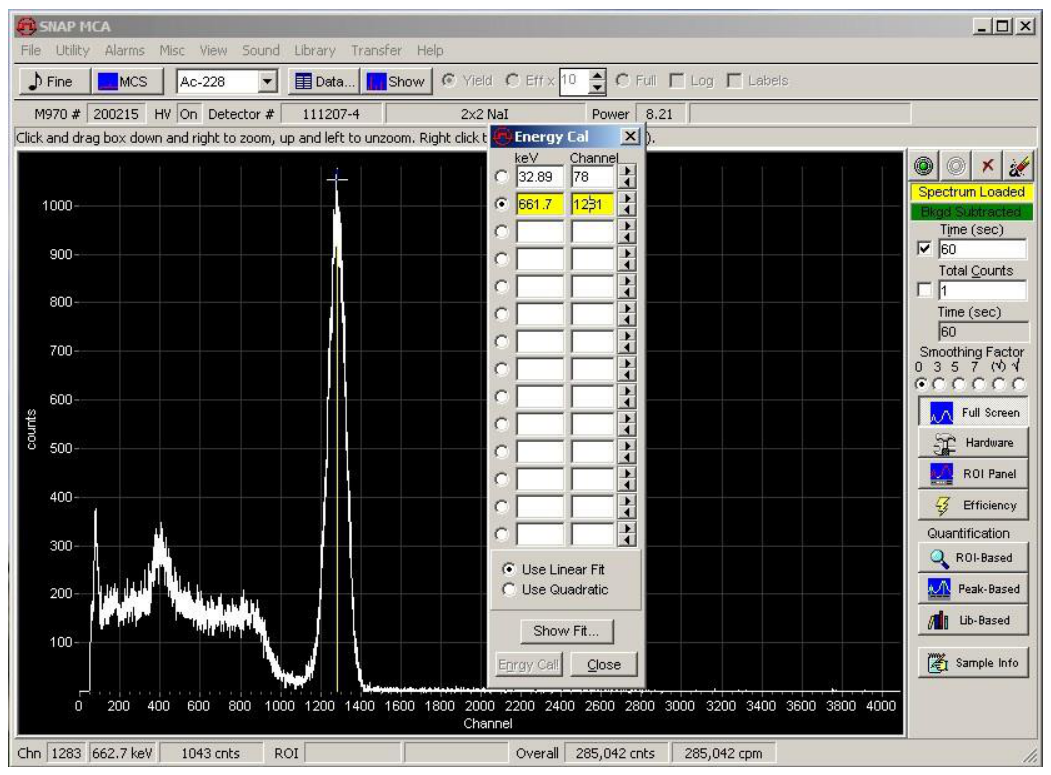
Task: Click the Eff x value field
Action: coord(574,81)
